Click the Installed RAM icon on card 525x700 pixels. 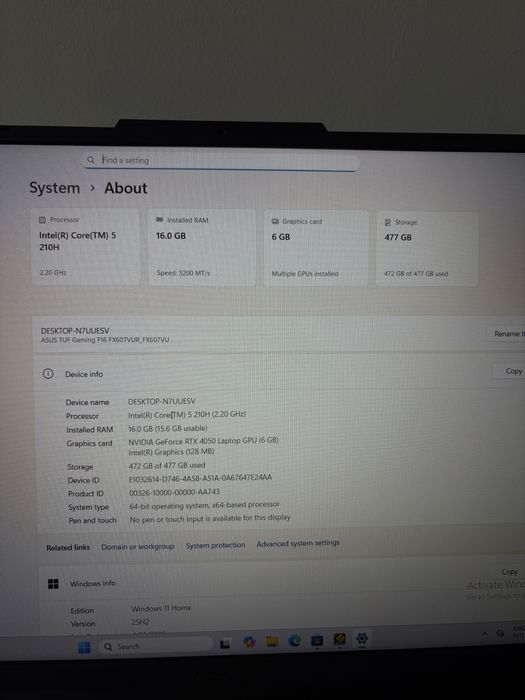tap(160, 220)
